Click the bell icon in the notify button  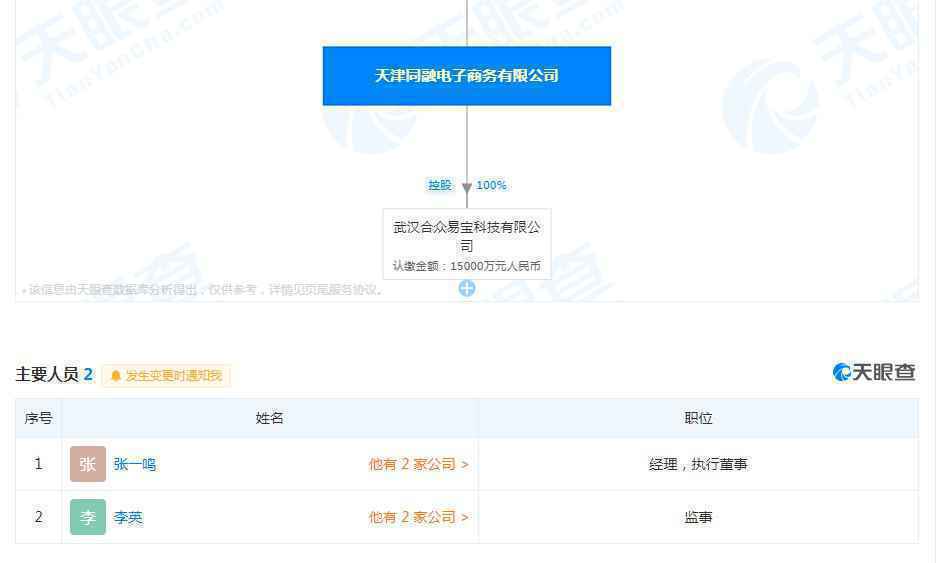(116, 376)
